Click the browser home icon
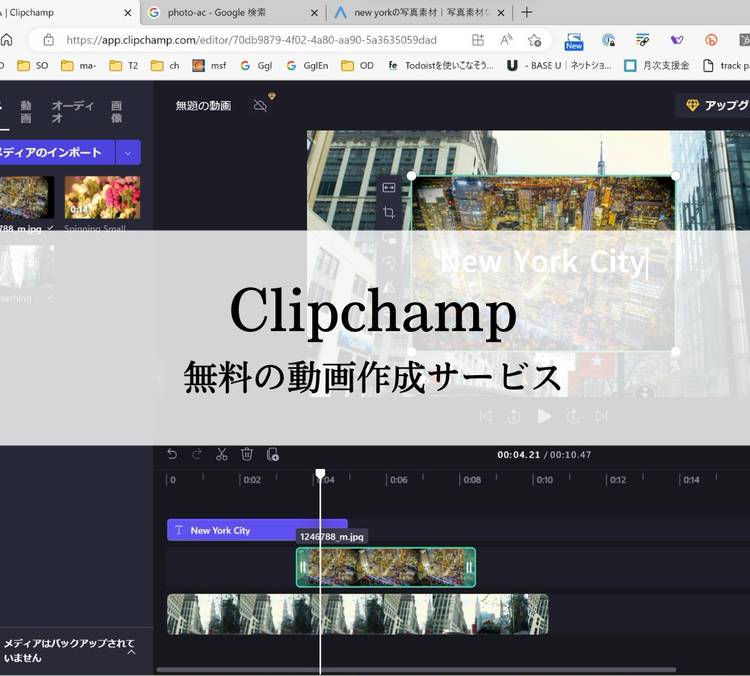 point(6,40)
